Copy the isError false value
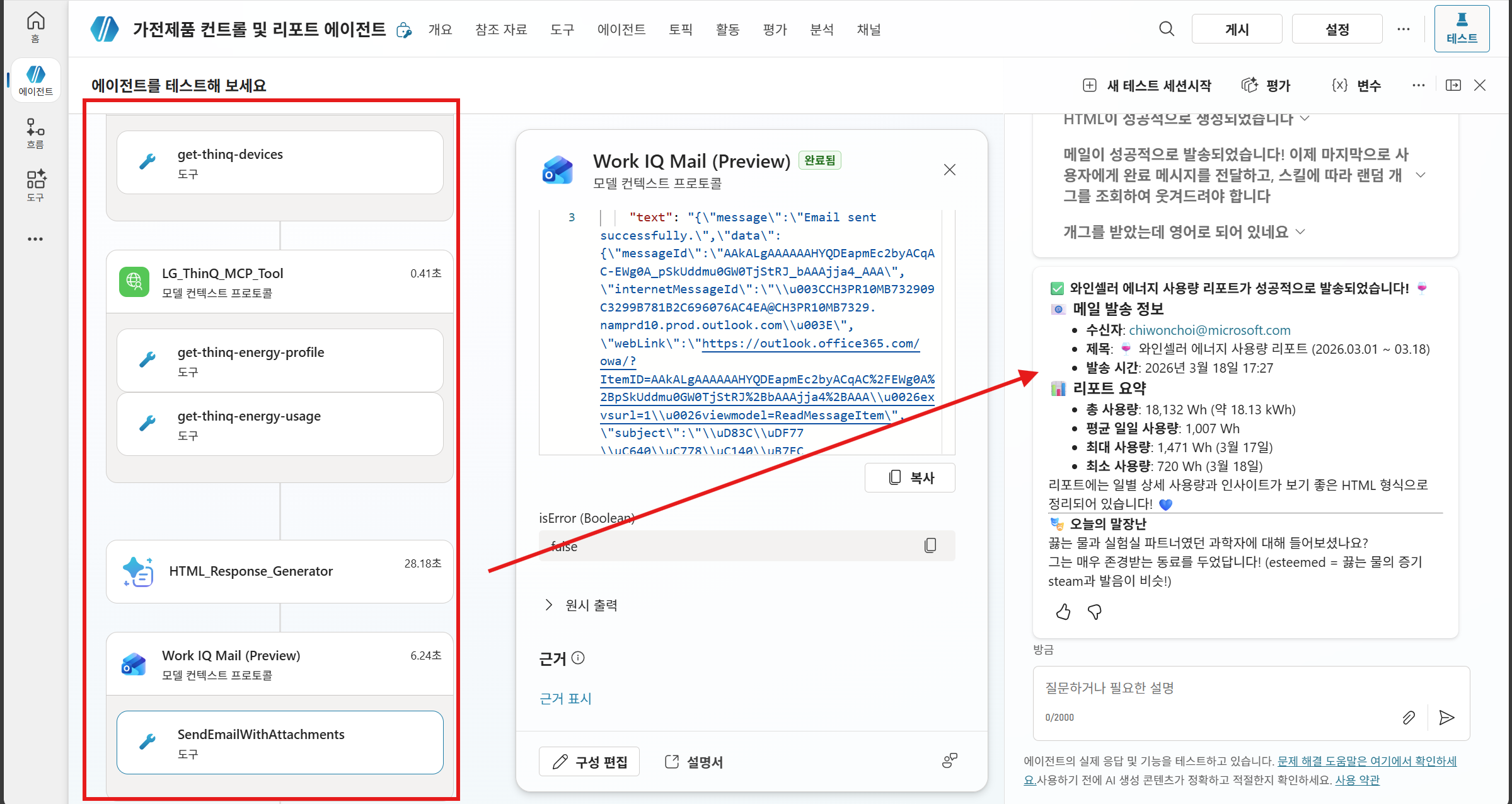 [x=930, y=545]
